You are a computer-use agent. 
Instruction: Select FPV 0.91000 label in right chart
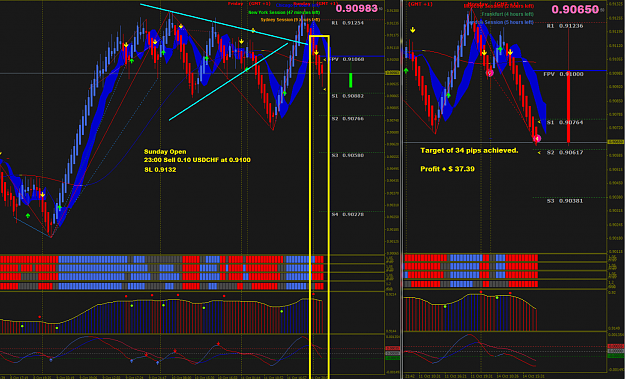click(564, 74)
